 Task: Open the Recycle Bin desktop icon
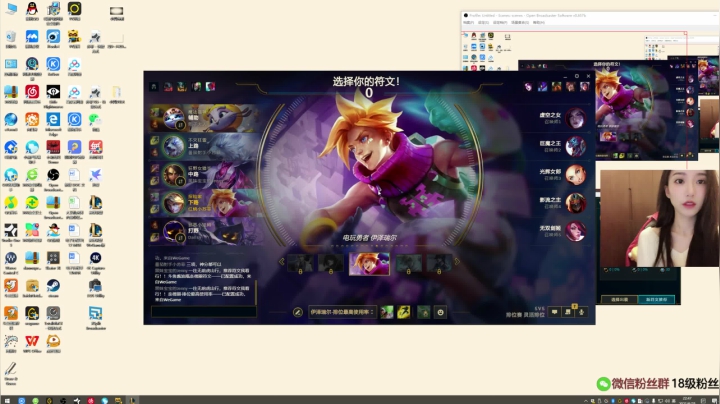(11, 39)
